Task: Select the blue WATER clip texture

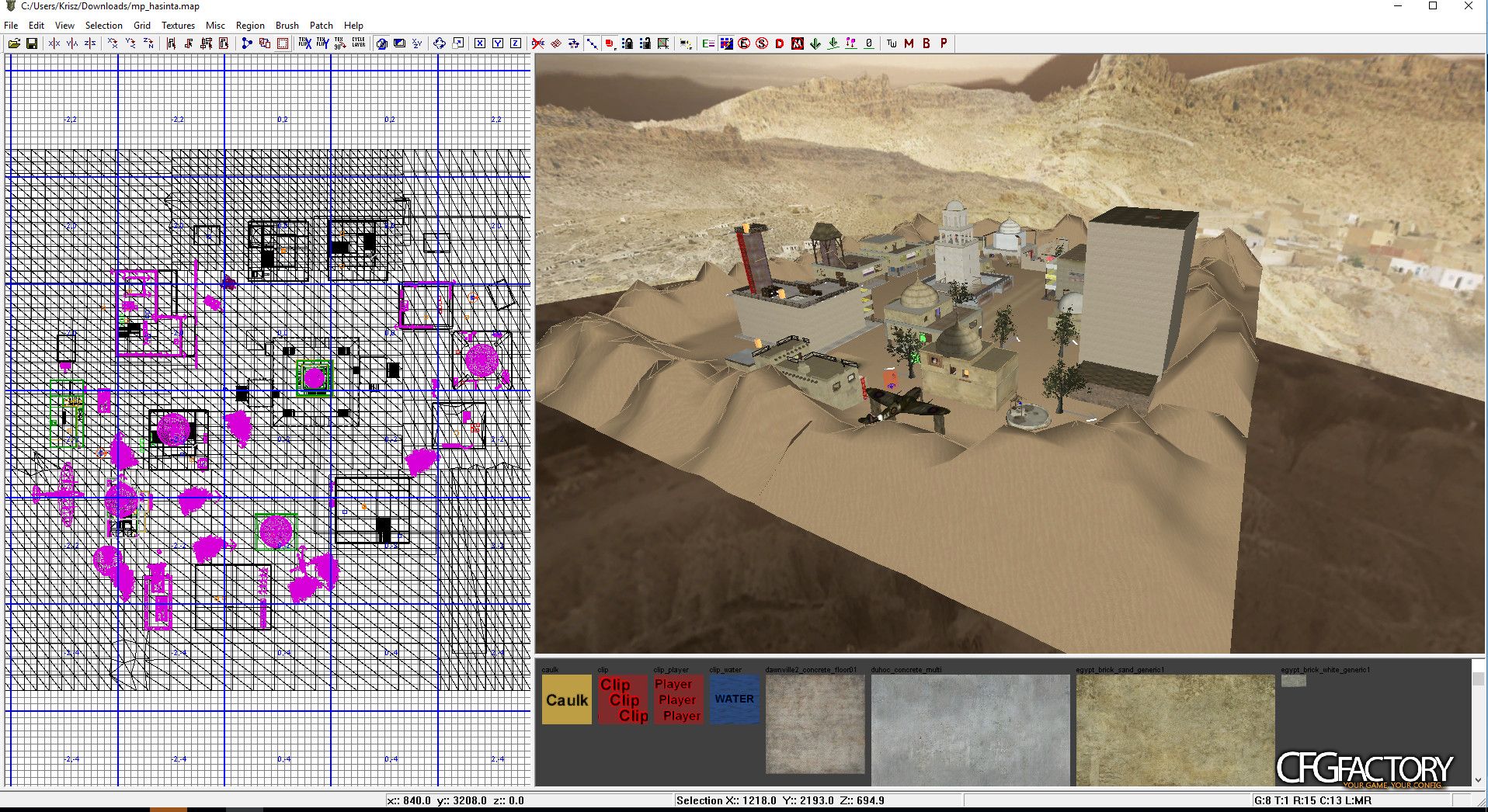Action: pyautogui.click(x=735, y=699)
